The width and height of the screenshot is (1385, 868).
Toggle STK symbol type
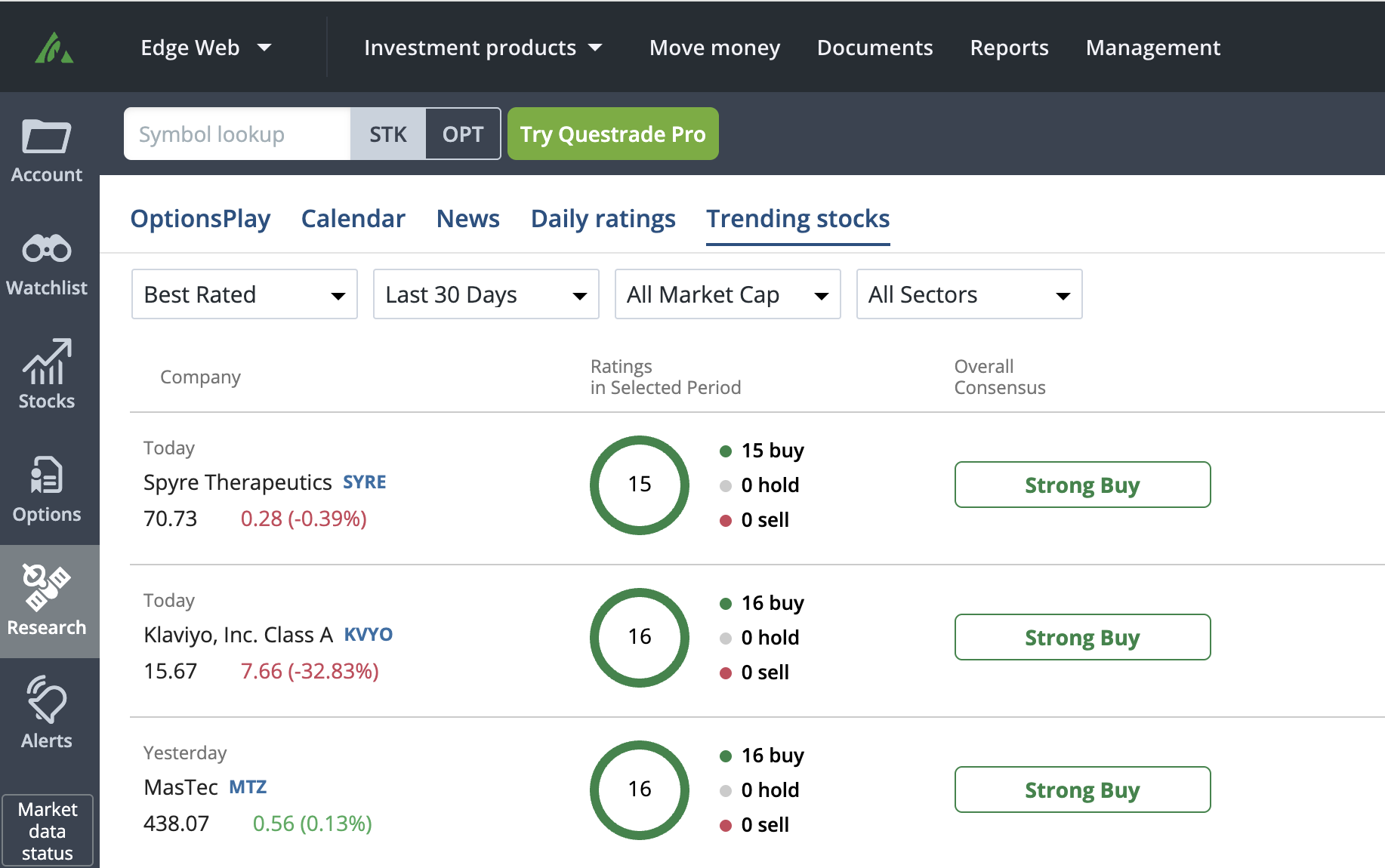tap(388, 134)
